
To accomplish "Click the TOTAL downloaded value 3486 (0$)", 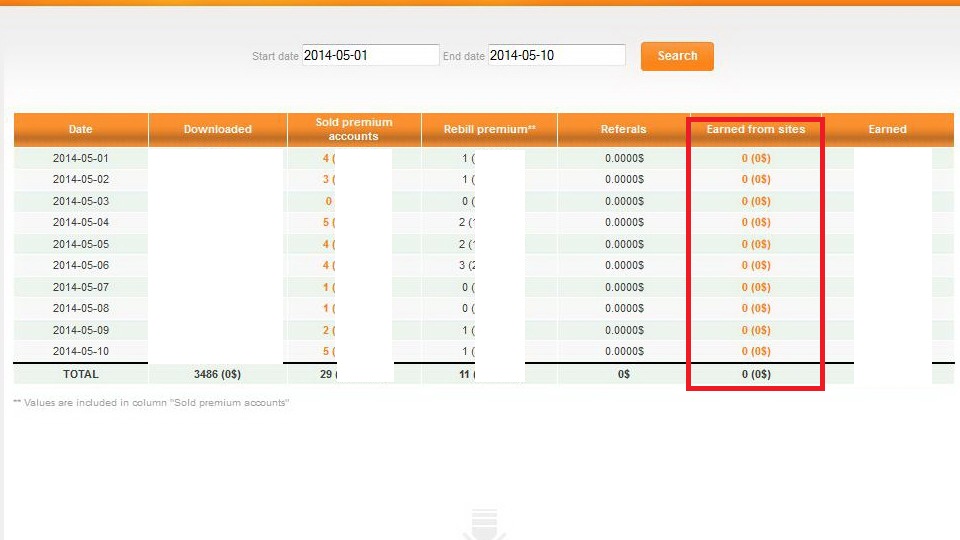I will 217,374.
